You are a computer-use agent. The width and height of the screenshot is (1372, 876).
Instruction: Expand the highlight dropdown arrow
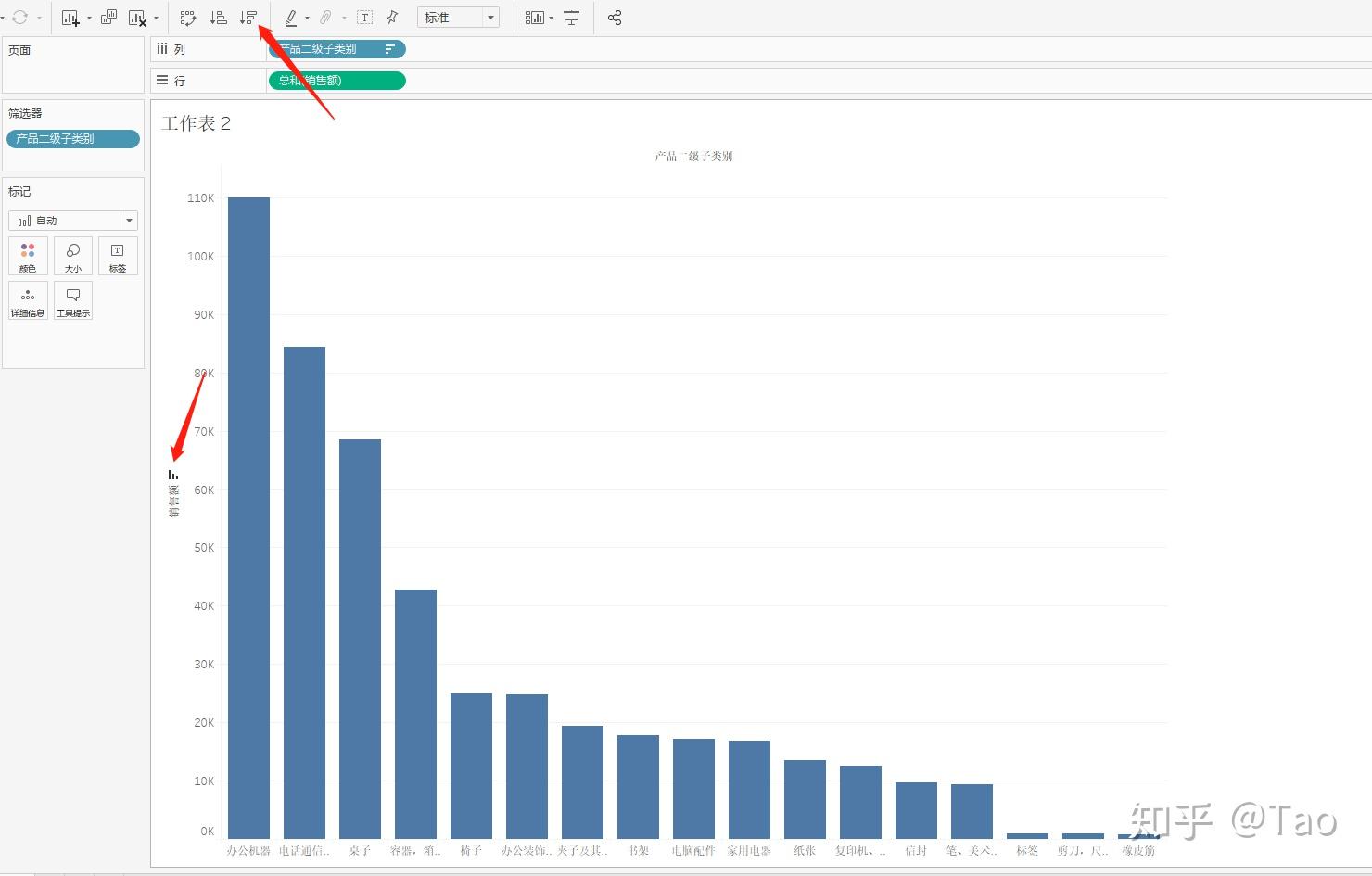coord(307,18)
